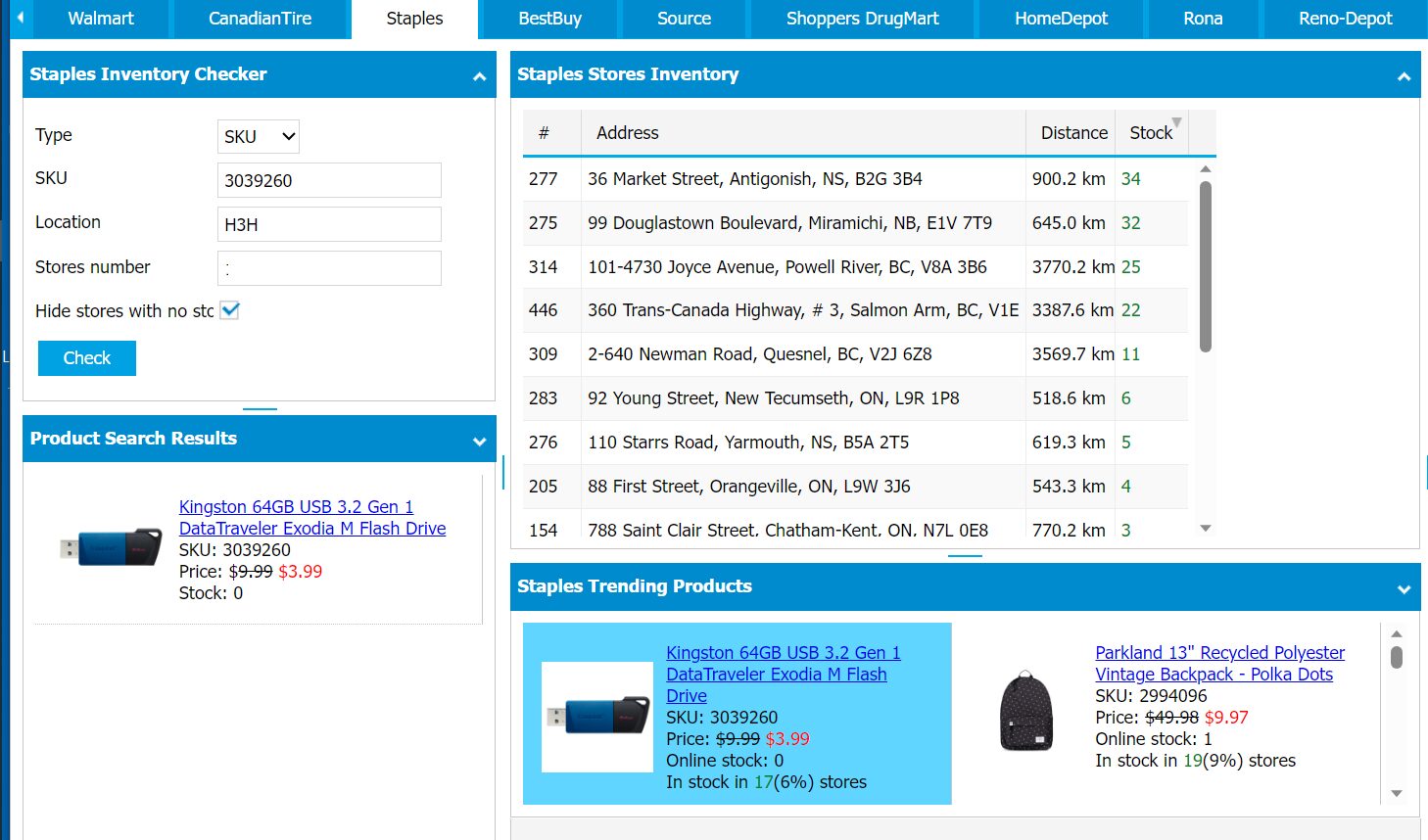The image size is (1428, 840).
Task: Click stock value 34 for Antigonish
Action: click(x=1130, y=179)
